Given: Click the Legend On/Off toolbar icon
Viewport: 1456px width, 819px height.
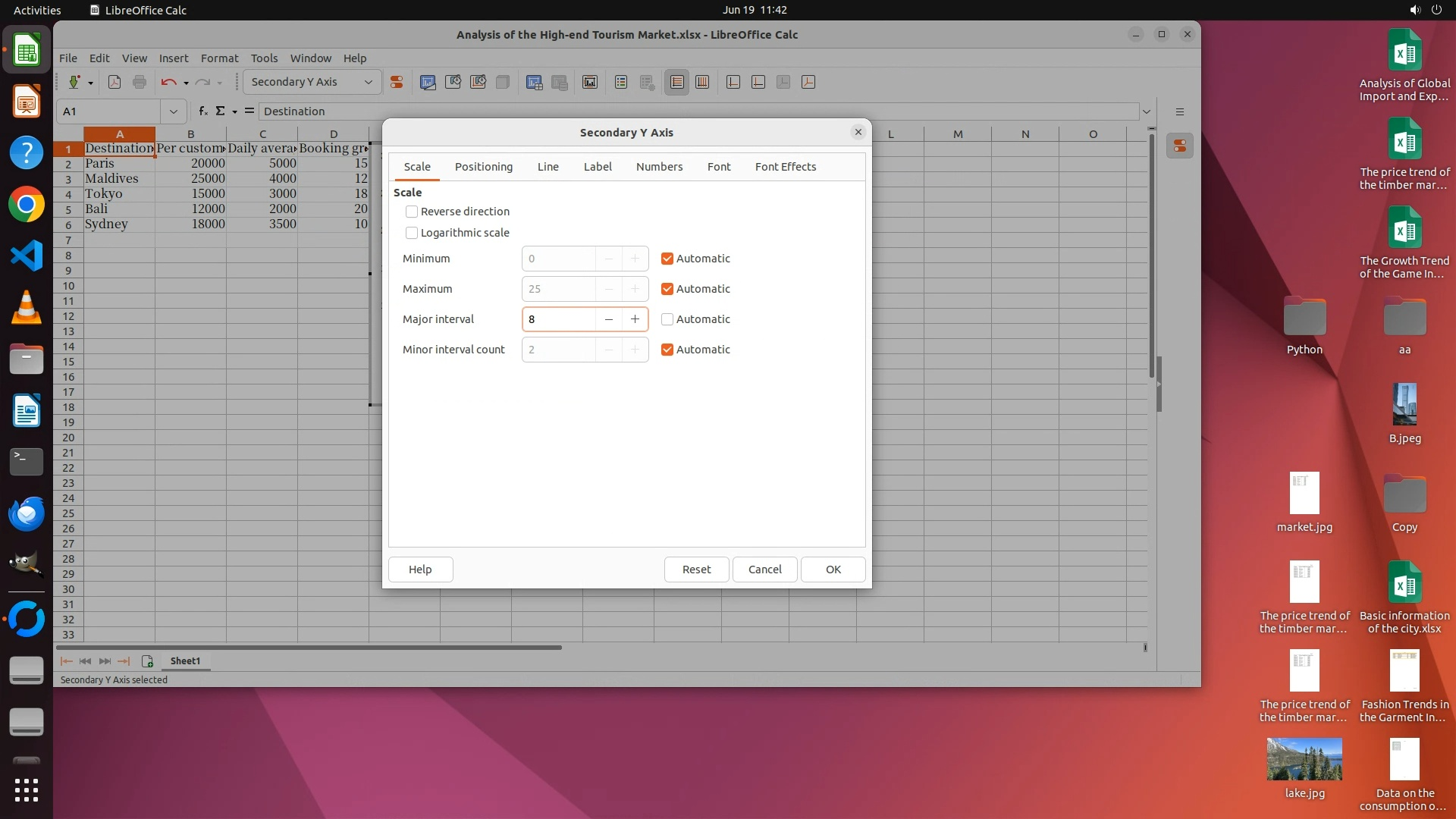Looking at the screenshot, I should pyautogui.click(x=621, y=82).
